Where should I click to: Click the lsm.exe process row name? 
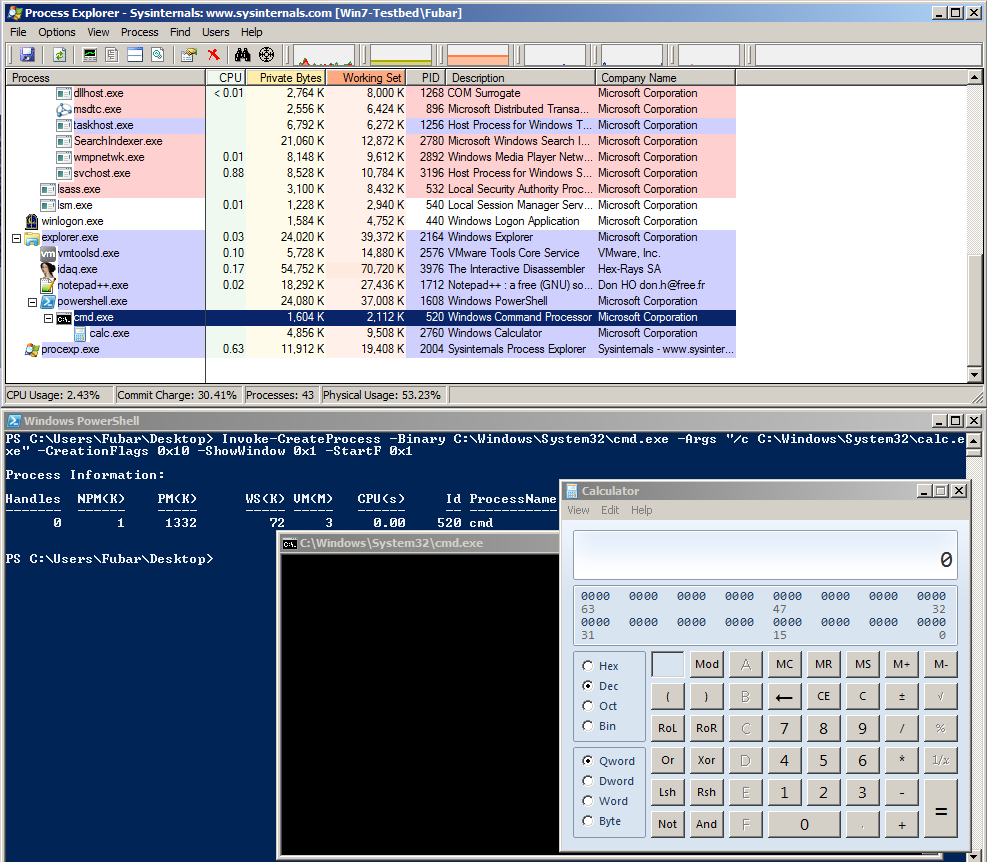point(75,205)
